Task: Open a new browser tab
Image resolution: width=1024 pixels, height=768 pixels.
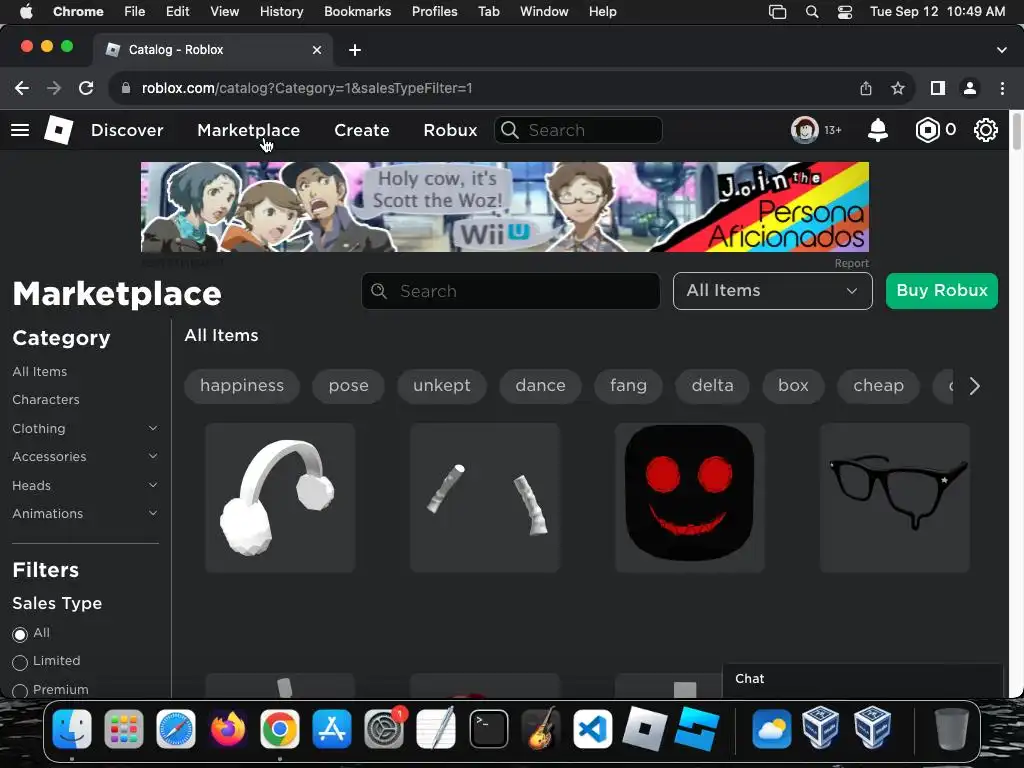Action: coord(355,50)
